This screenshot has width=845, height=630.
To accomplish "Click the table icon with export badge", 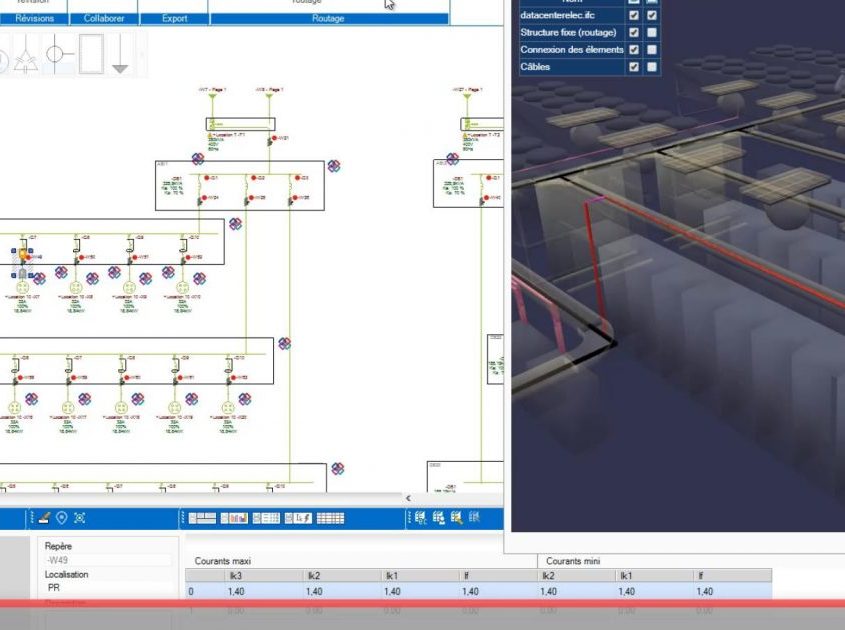I will coord(439,518).
